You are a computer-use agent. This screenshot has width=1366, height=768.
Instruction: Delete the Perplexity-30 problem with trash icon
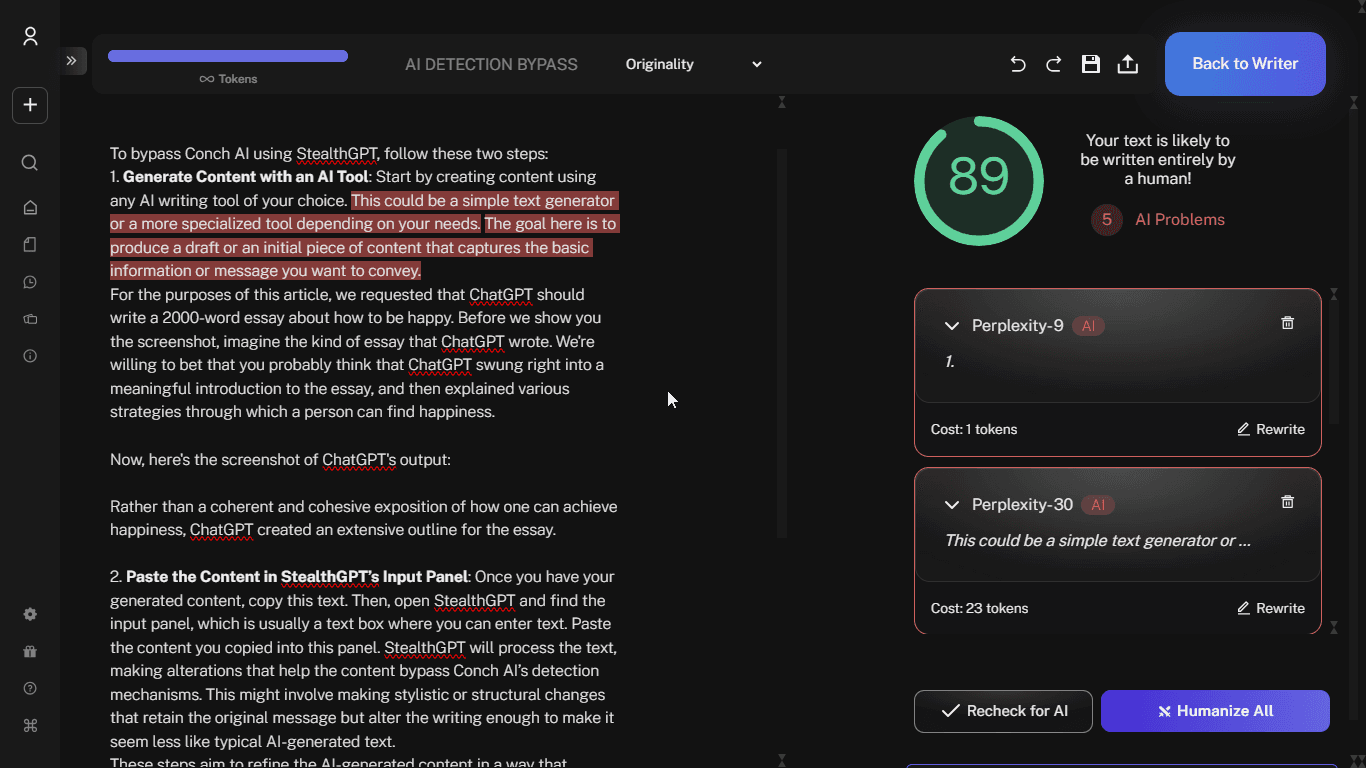point(1287,502)
